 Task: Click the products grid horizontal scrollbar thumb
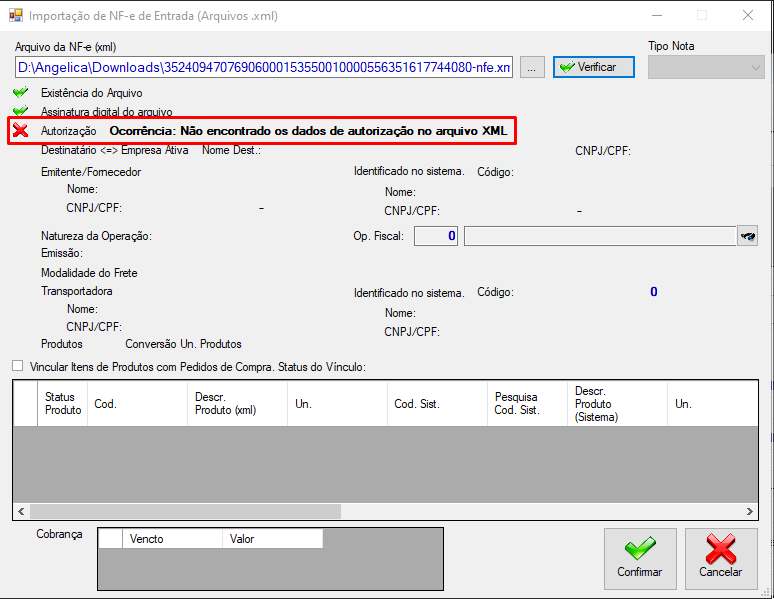coord(186,512)
